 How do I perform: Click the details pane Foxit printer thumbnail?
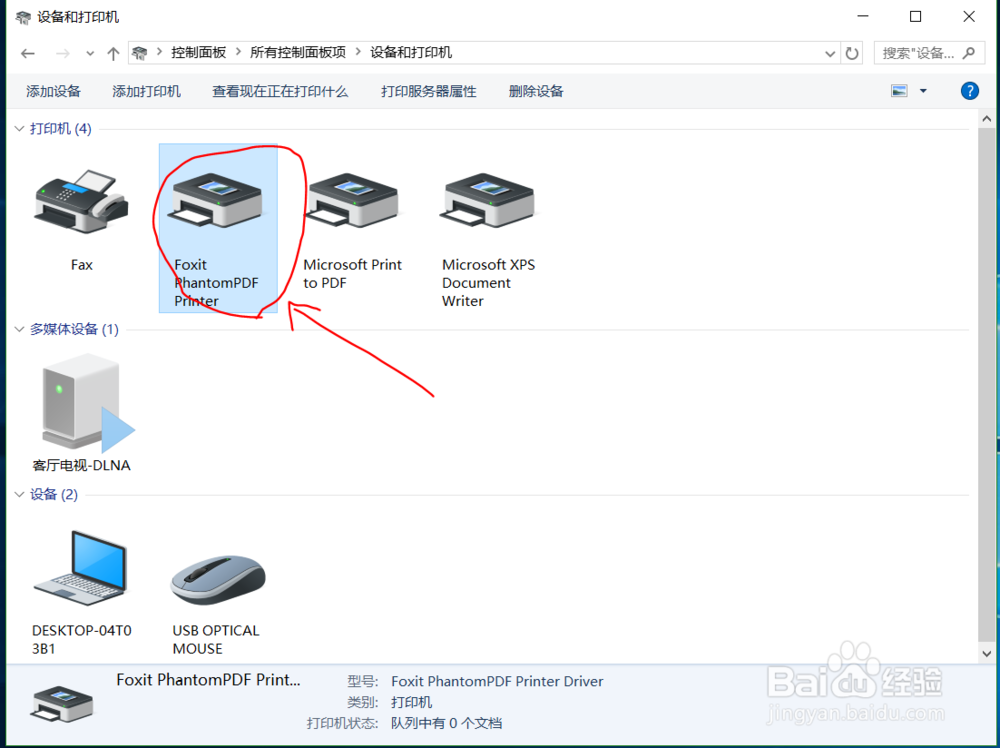62,704
